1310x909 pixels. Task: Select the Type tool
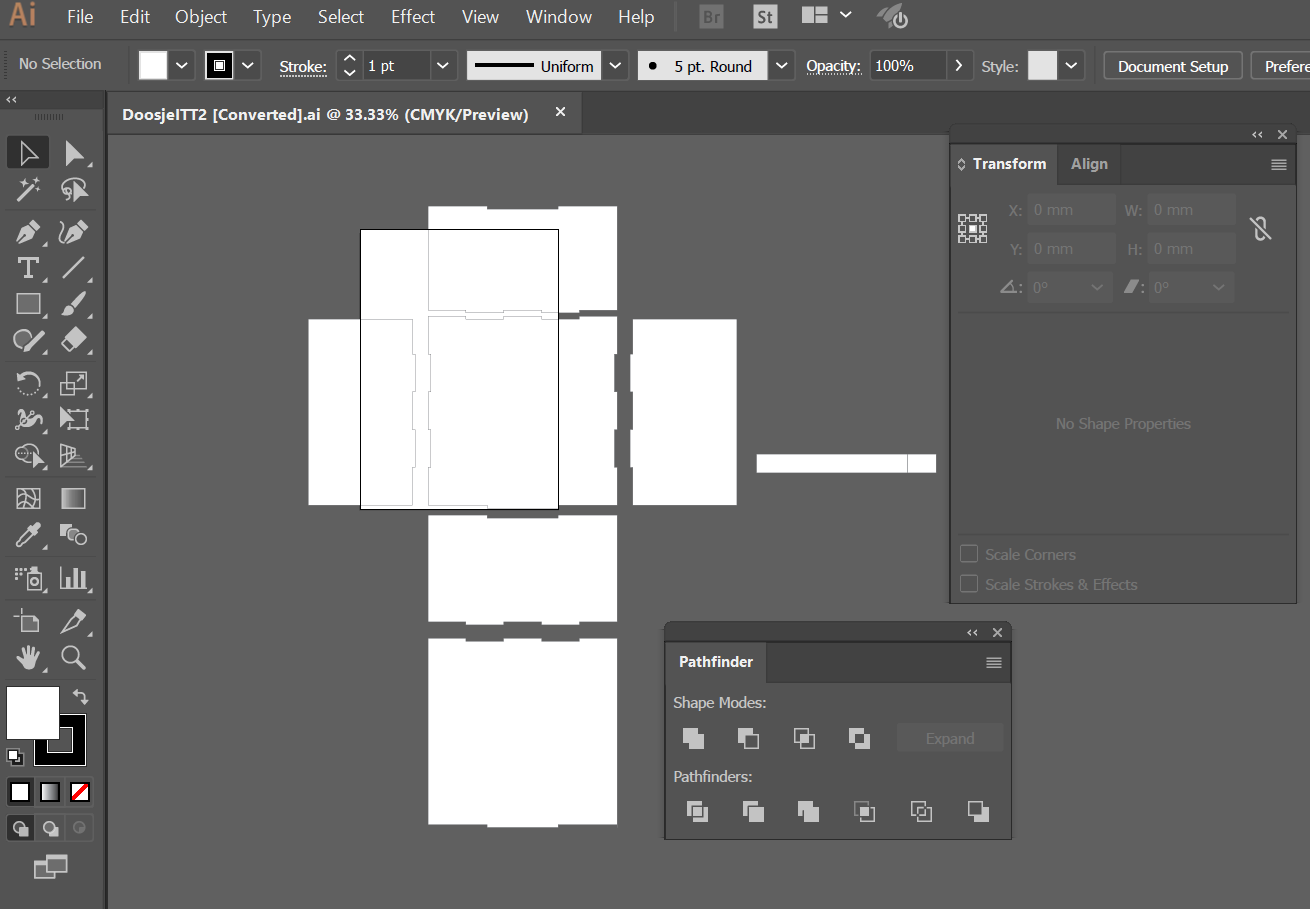[x=28, y=268]
